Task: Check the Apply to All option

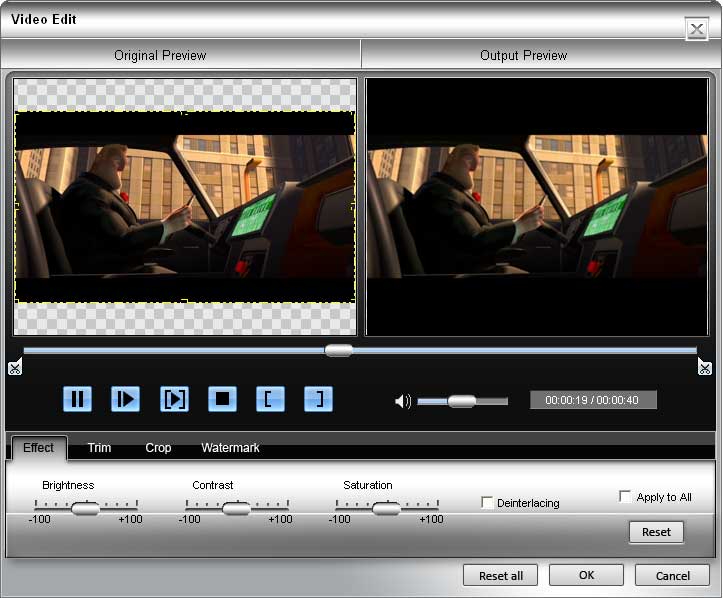Action: pyautogui.click(x=625, y=497)
